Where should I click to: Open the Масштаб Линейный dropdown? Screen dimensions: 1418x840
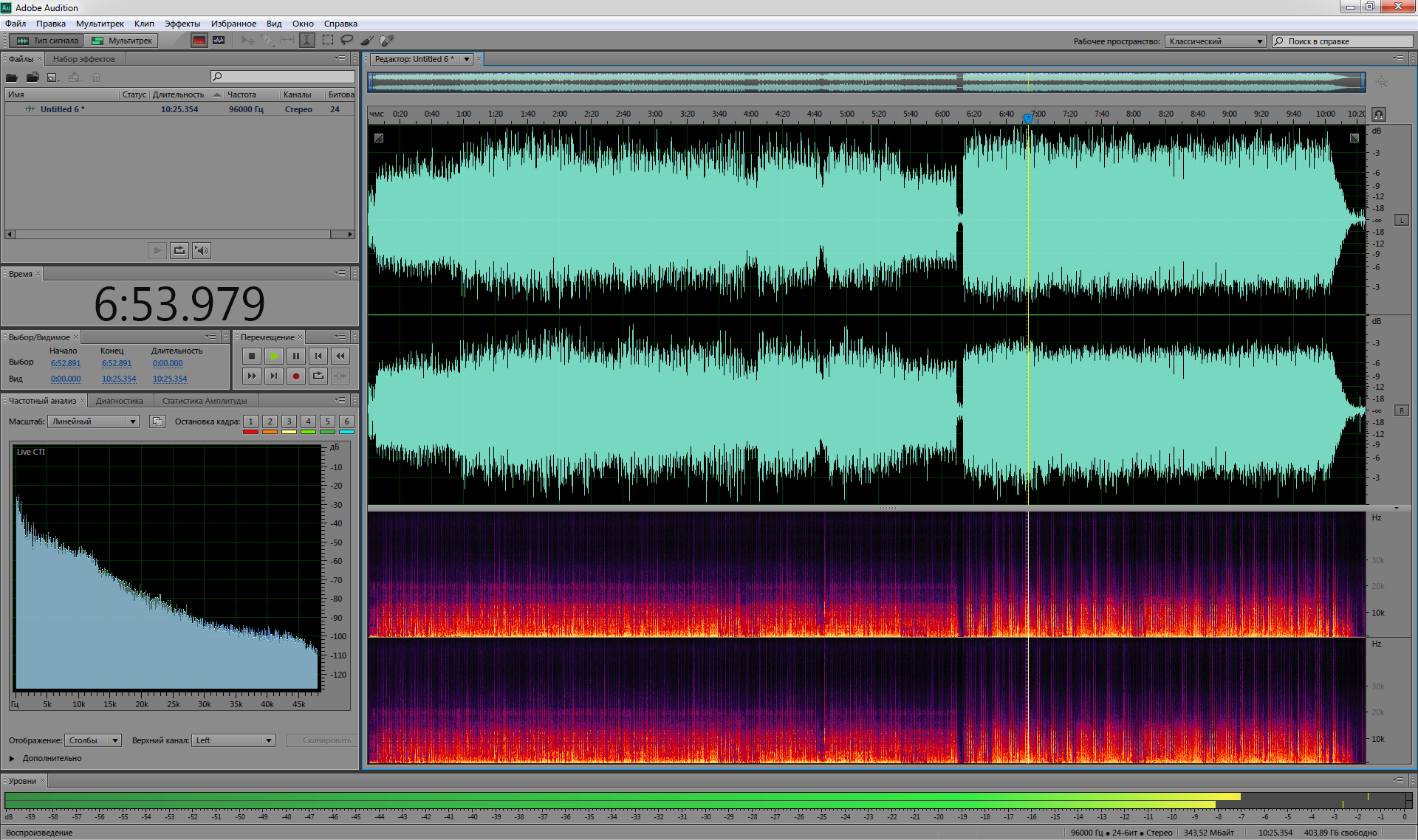93,421
